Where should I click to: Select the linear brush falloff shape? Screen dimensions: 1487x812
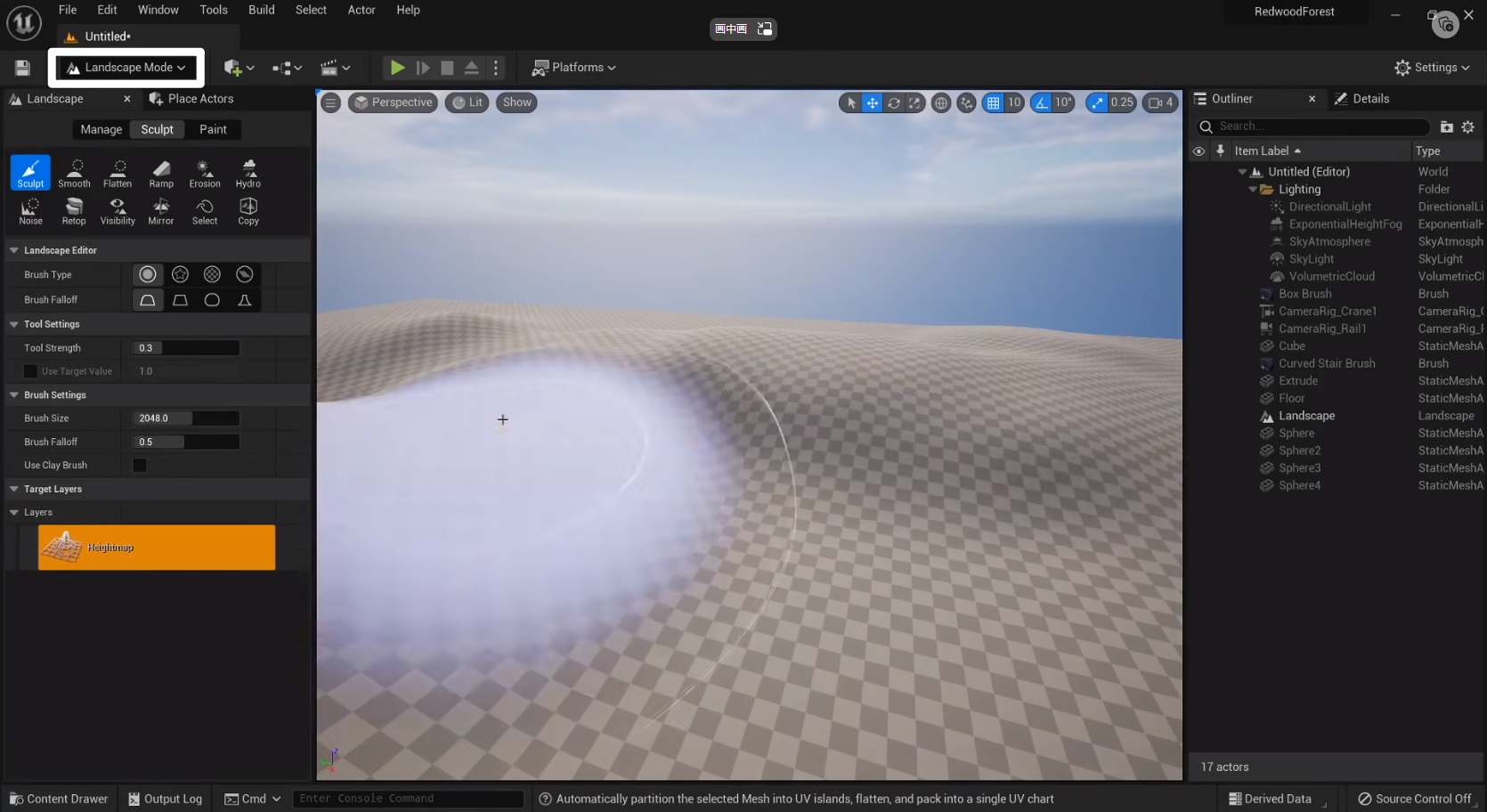(180, 300)
